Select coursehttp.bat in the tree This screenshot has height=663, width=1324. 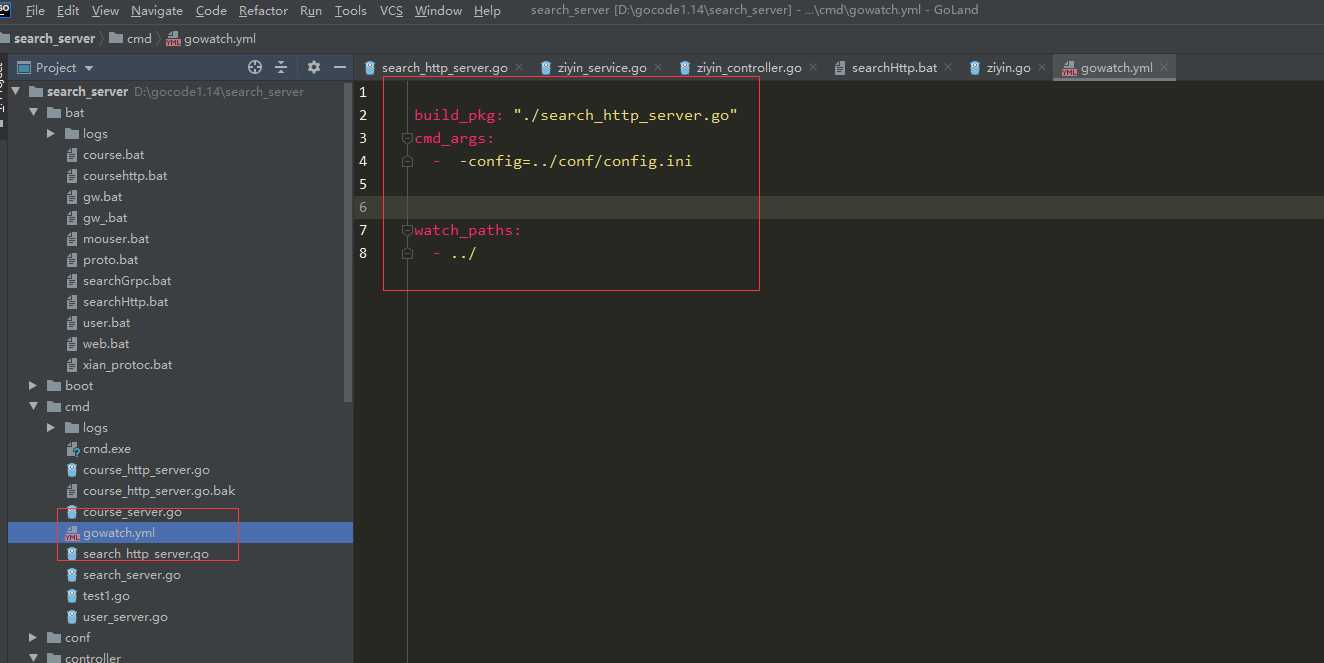click(x=125, y=176)
